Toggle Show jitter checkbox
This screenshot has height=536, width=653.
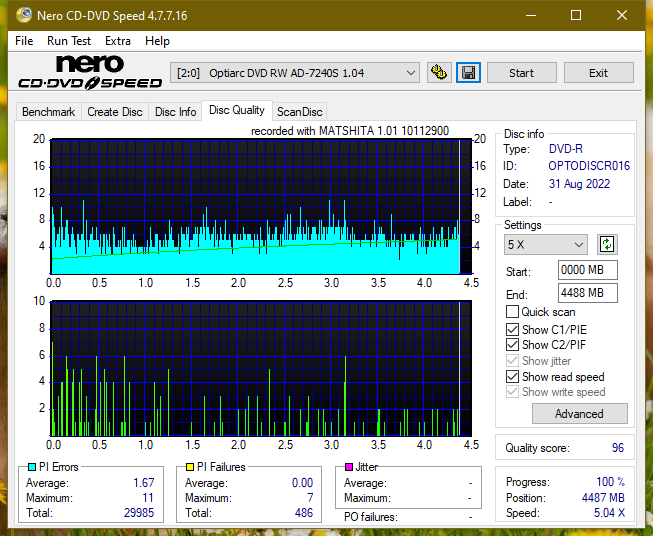click(512, 361)
